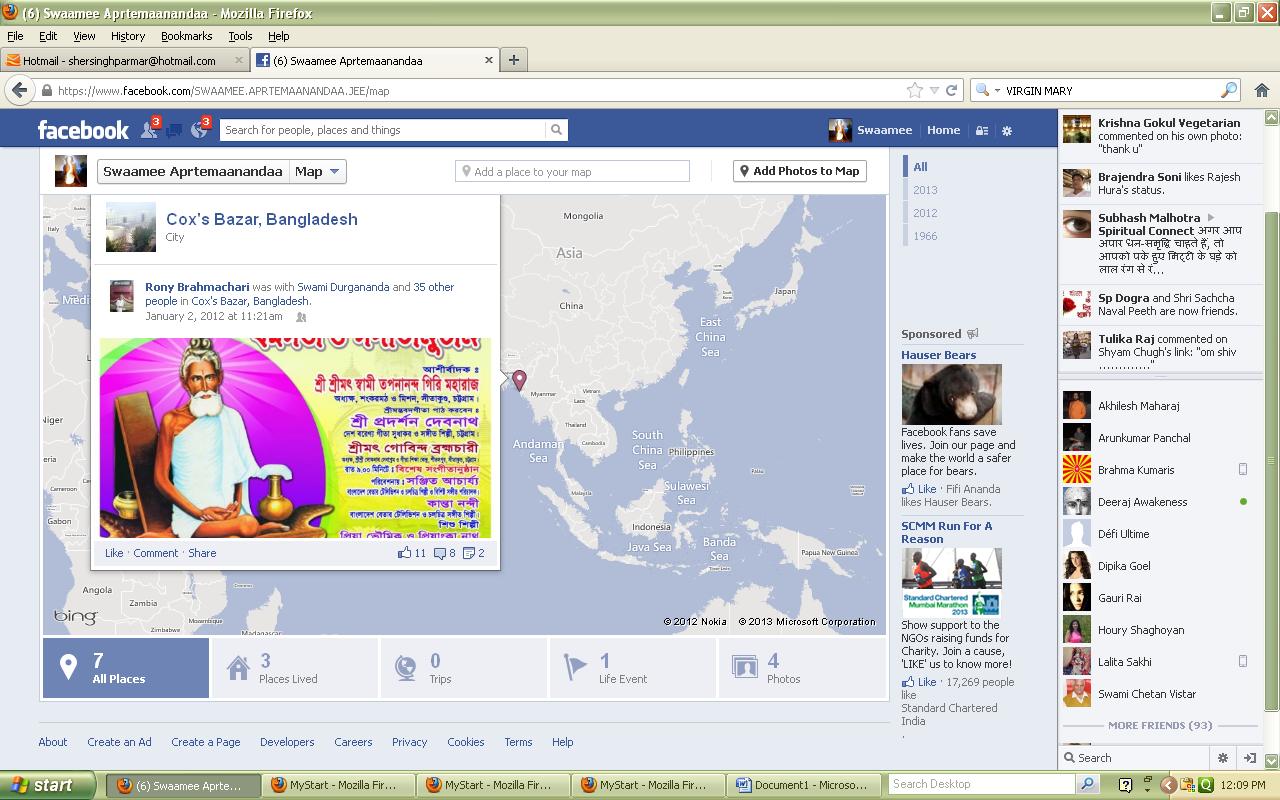1280x800 pixels.
Task: Go back with Firefox's back arrow
Action: 19,90
